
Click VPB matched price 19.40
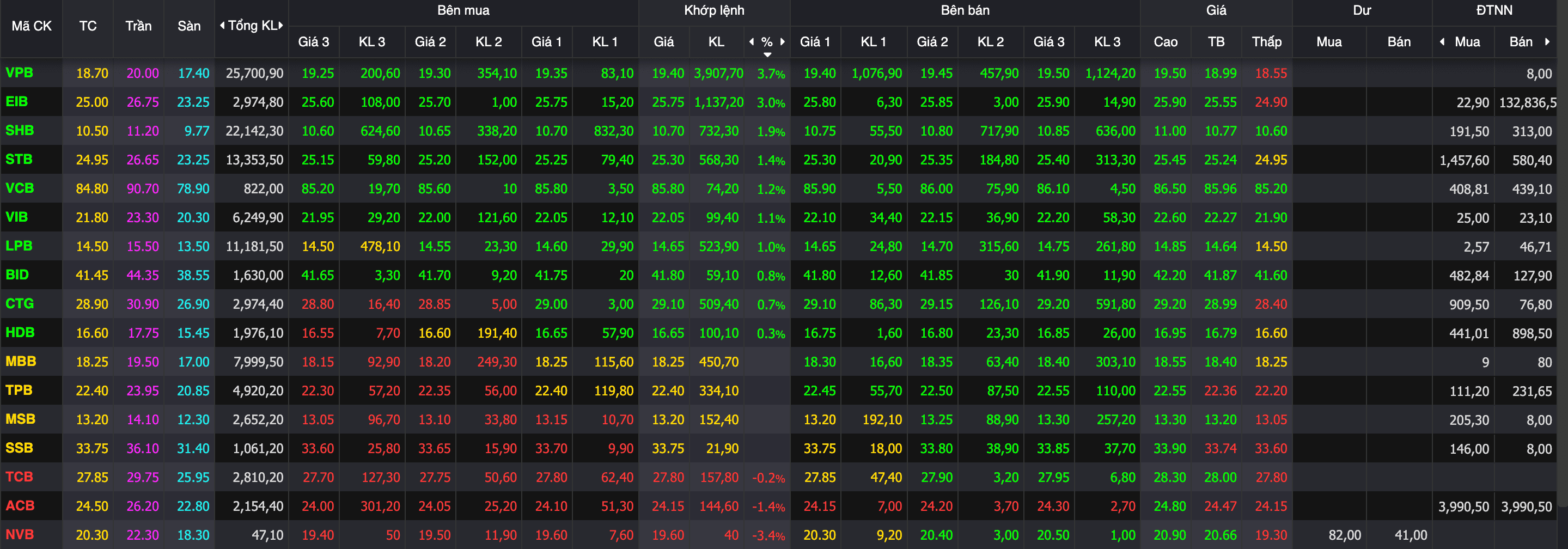coord(668,74)
